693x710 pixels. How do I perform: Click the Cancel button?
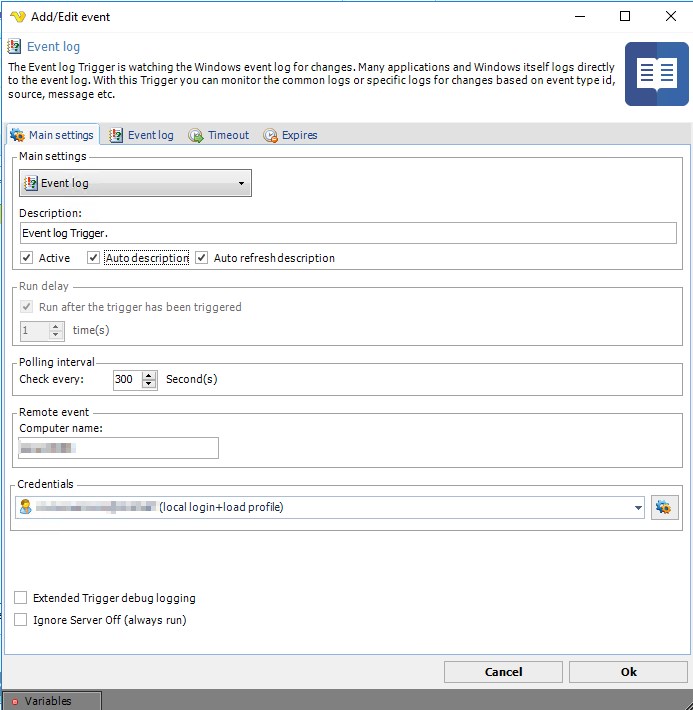coord(503,672)
